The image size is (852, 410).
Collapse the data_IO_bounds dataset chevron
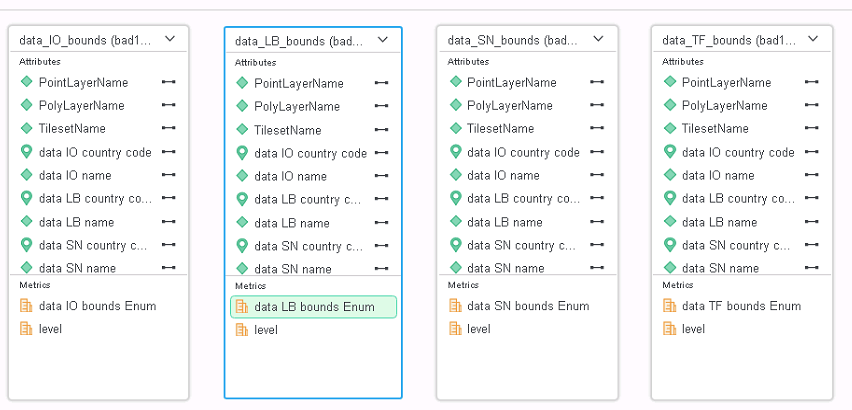[x=170, y=39]
